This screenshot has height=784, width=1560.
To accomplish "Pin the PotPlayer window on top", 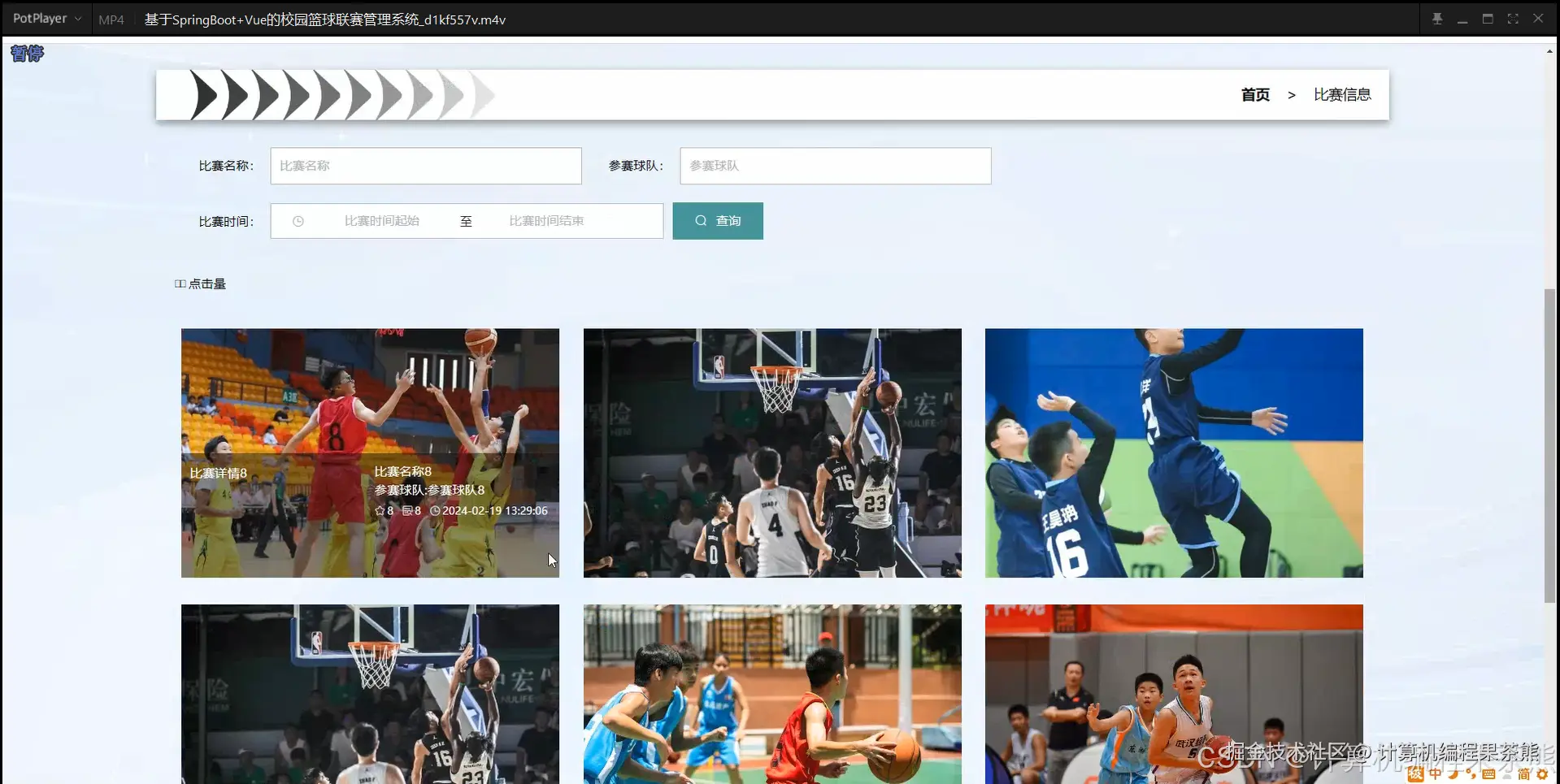I will click(x=1437, y=19).
